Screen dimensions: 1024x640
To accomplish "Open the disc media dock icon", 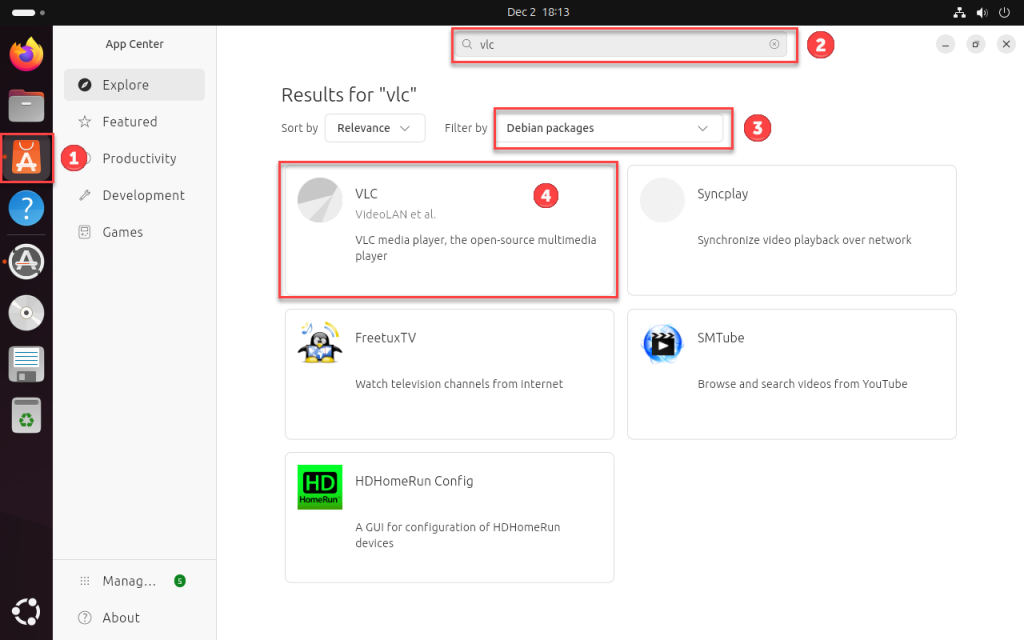I will pos(26,313).
